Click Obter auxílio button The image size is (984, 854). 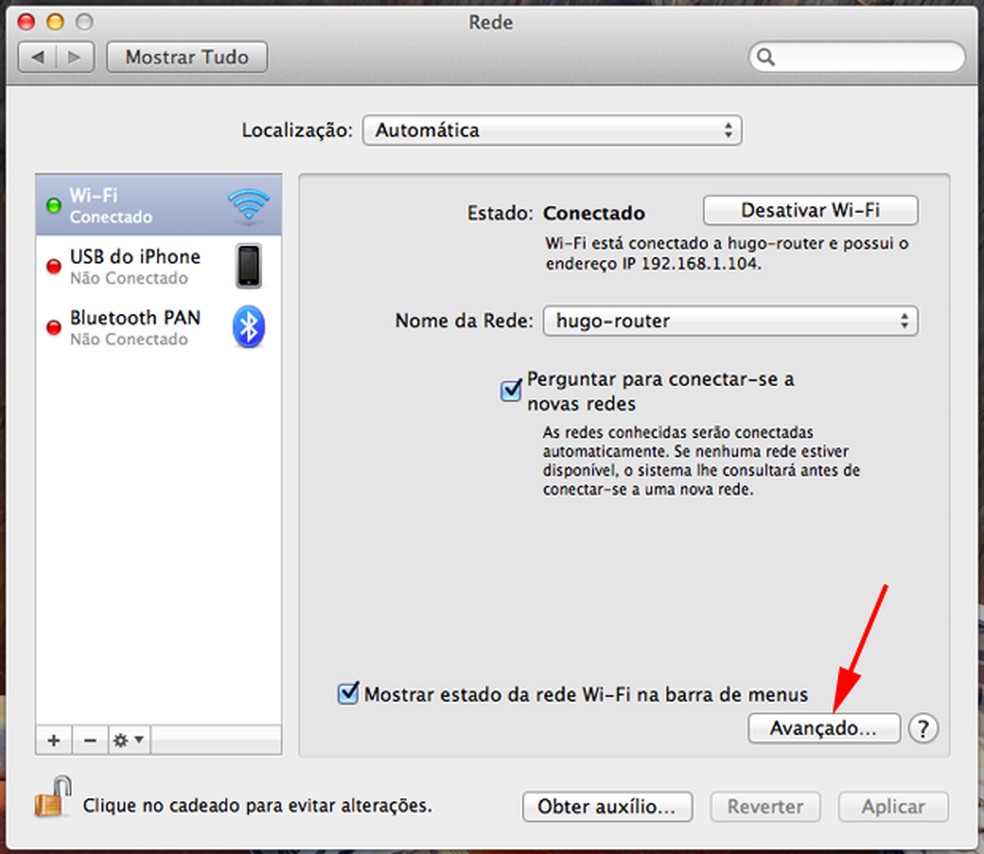pos(607,806)
